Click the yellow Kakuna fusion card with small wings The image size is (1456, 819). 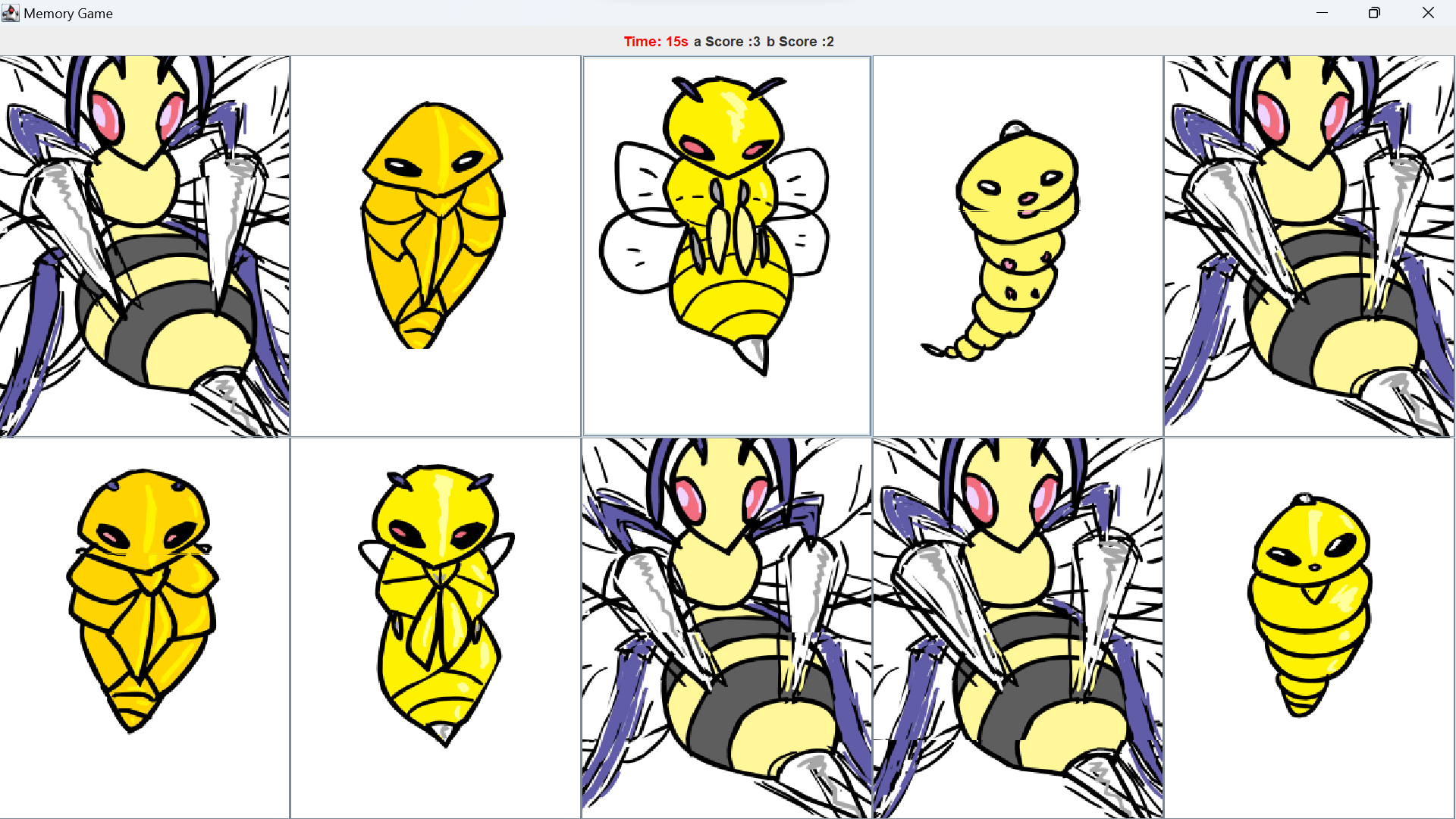(x=435, y=628)
